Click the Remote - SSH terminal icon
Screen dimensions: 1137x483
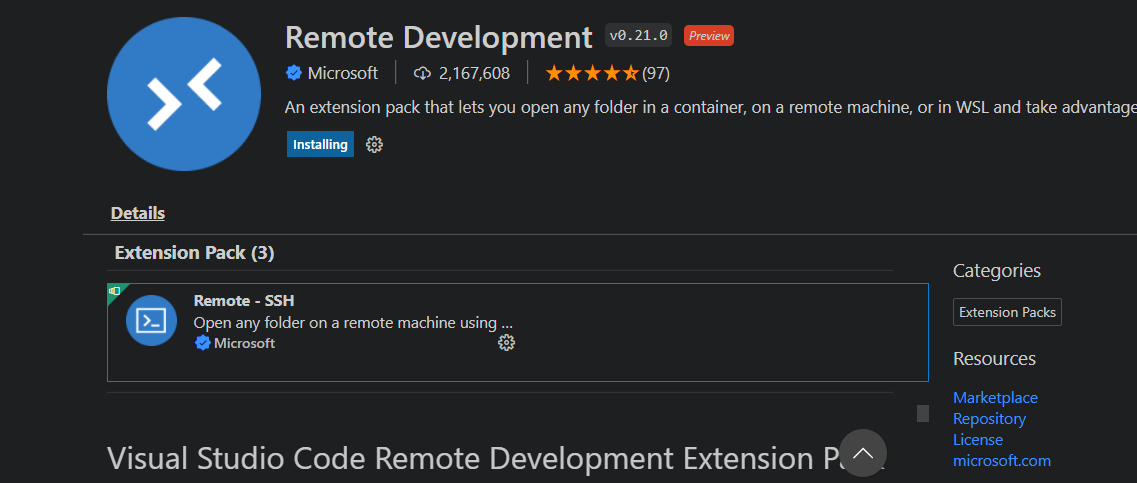coord(152,320)
